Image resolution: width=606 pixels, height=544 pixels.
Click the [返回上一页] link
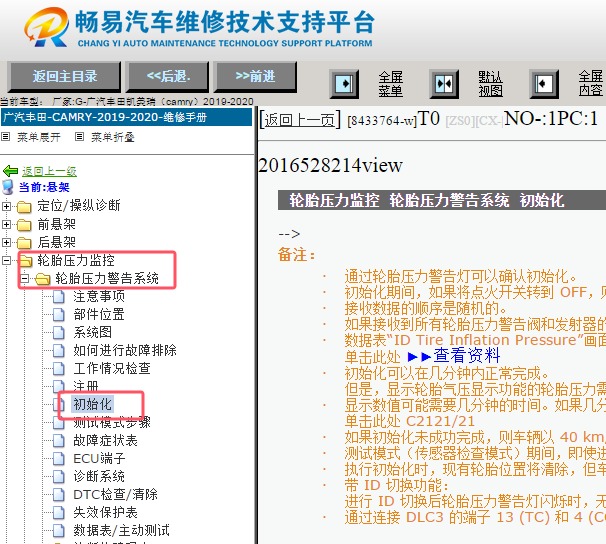(300, 120)
